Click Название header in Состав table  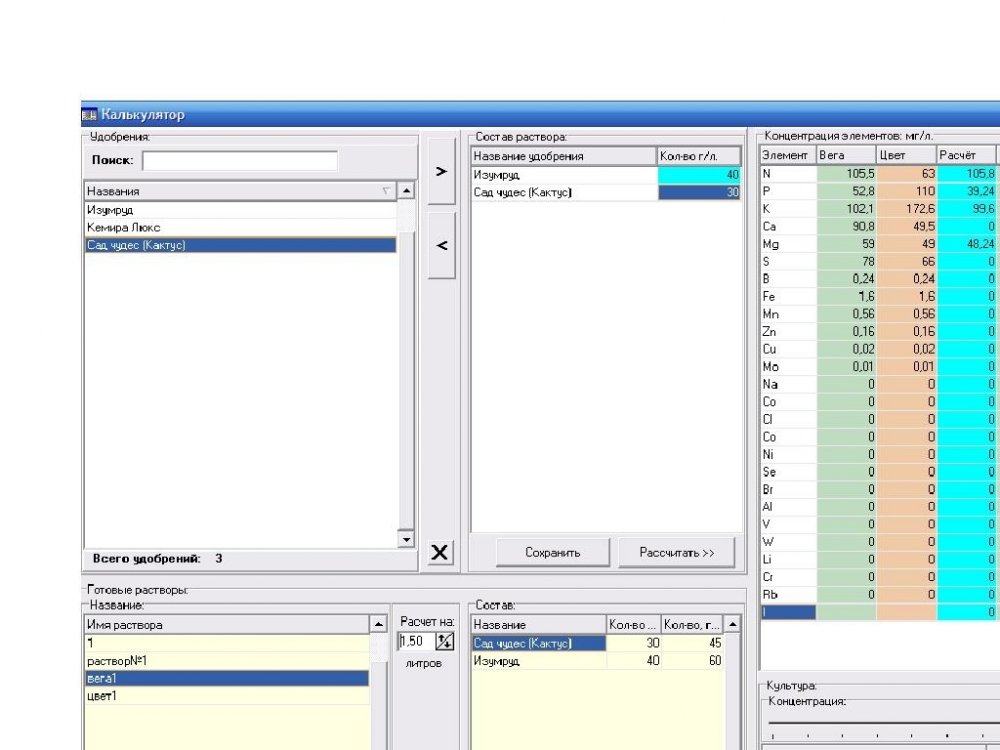point(539,625)
